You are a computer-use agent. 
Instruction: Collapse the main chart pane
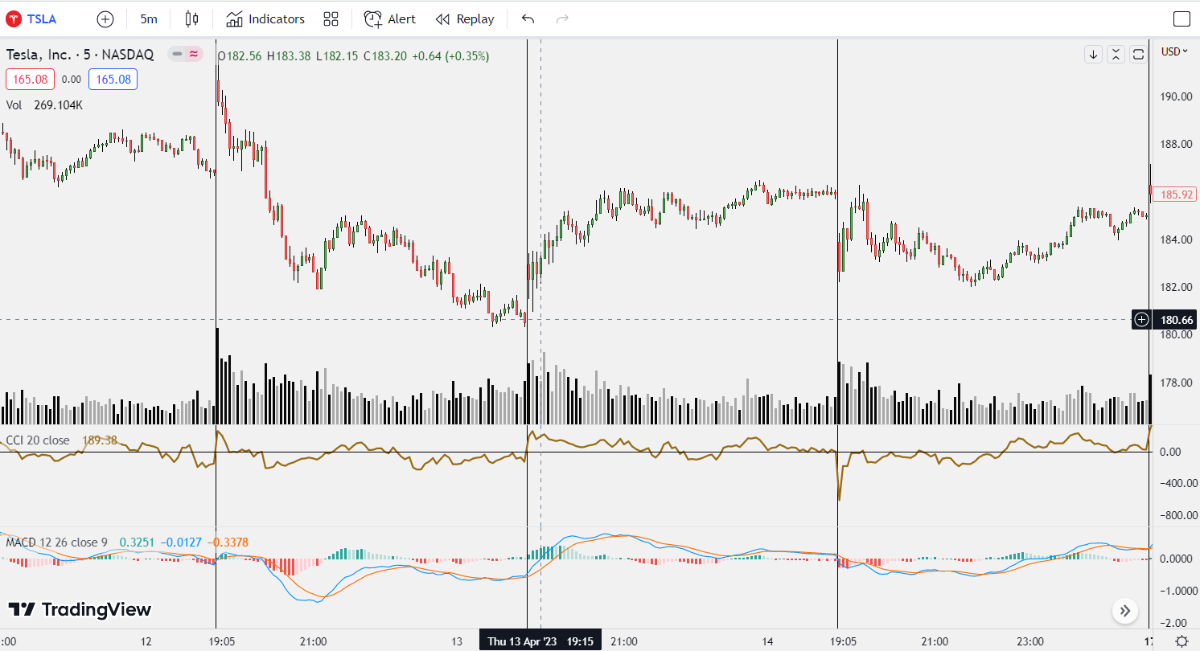coord(1116,55)
